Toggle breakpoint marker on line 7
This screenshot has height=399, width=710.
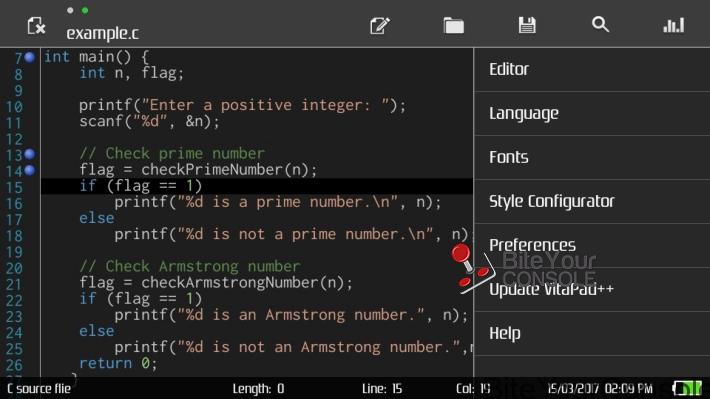[30, 57]
